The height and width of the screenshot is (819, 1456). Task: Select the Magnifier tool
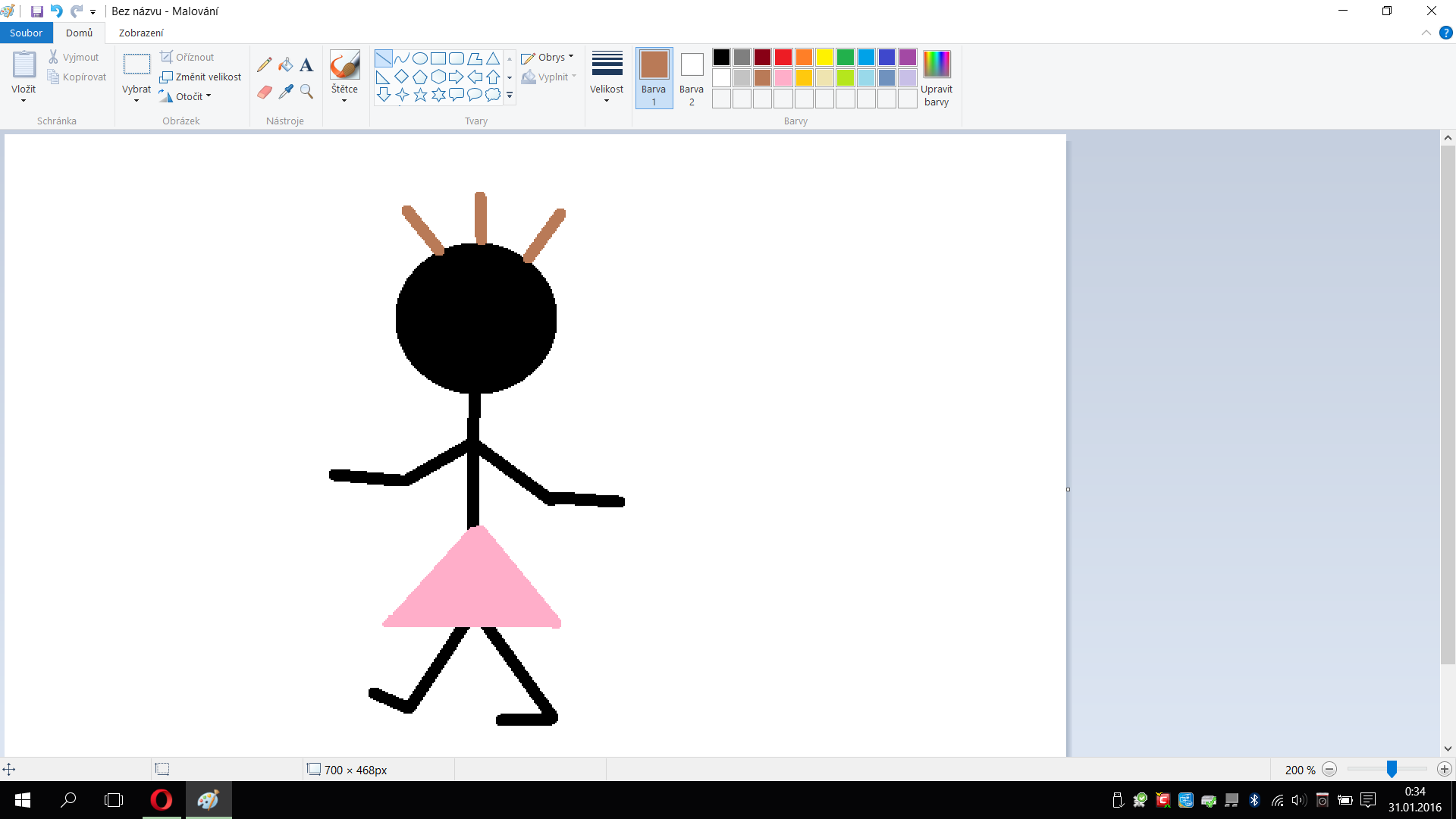tap(306, 92)
